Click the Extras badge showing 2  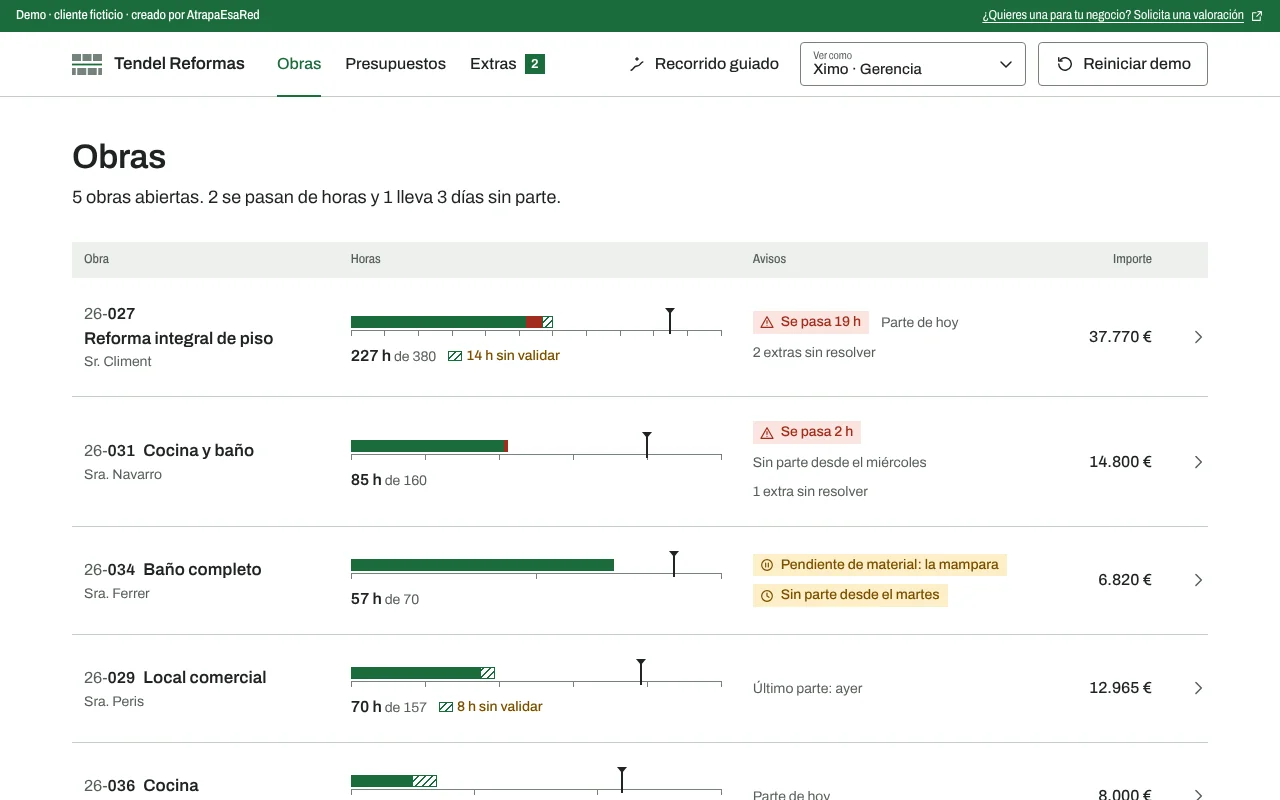pyautogui.click(x=535, y=64)
